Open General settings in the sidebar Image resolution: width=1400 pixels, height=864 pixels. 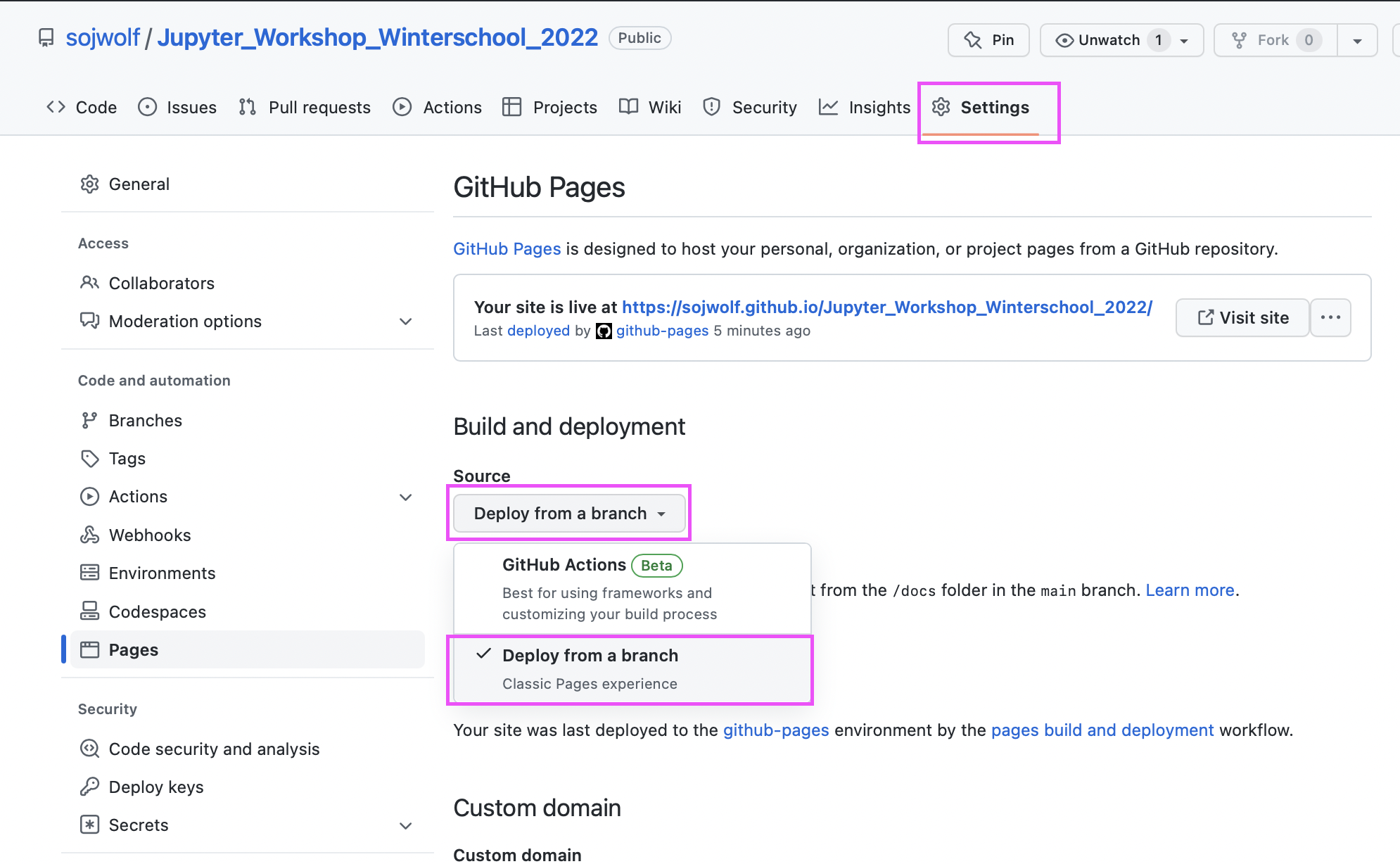(x=248, y=184)
